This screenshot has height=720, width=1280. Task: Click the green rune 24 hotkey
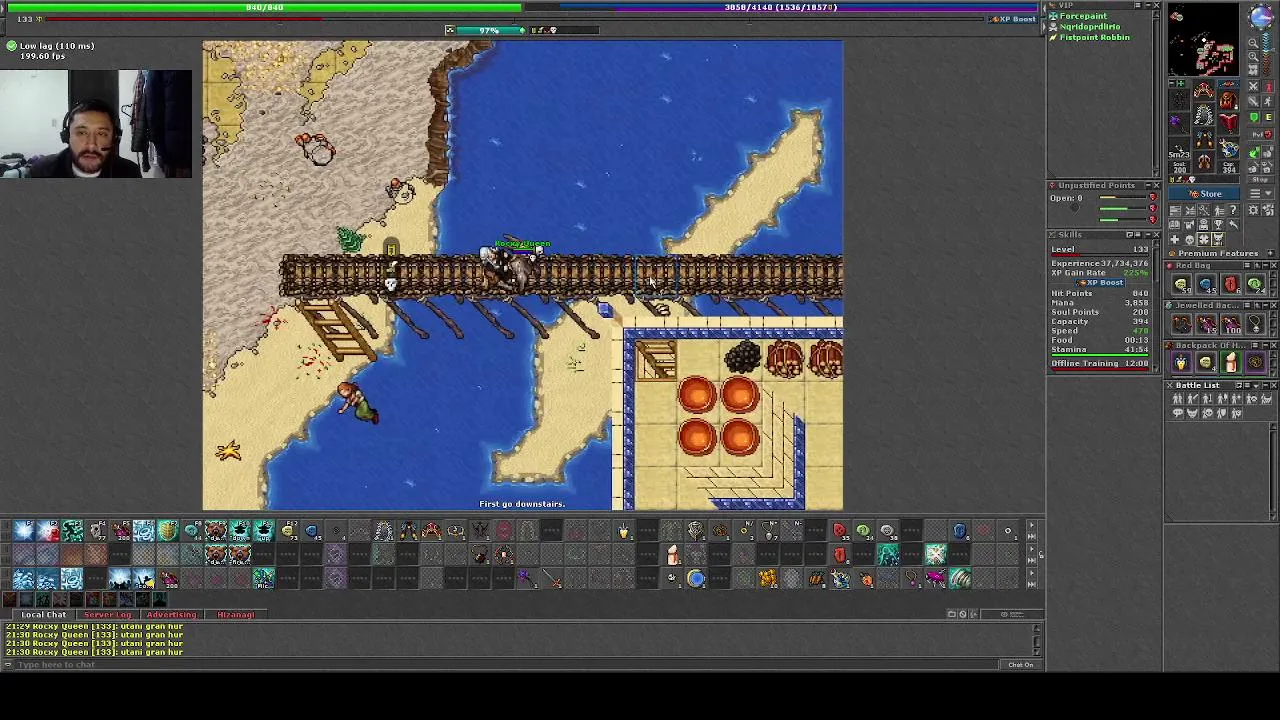[864, 531]
